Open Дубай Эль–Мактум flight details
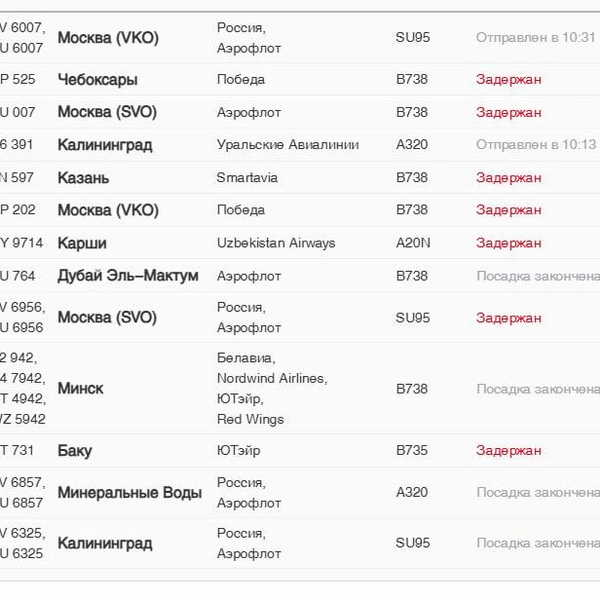This screenshot has height=600, width=600. pos(128,276)
